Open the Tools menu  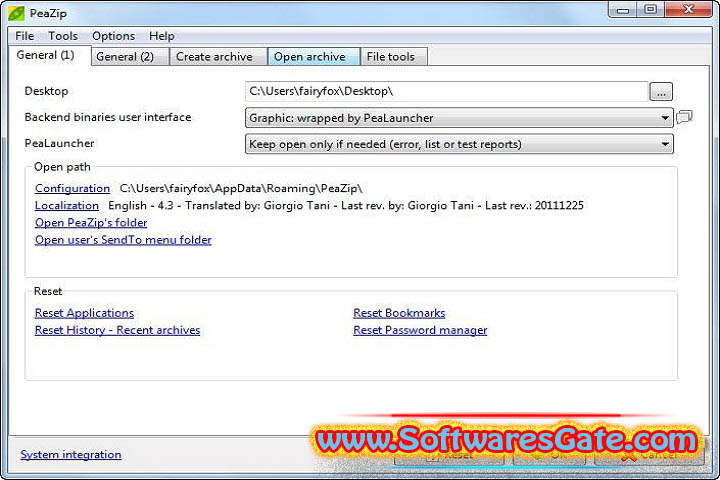click(63, 36)
